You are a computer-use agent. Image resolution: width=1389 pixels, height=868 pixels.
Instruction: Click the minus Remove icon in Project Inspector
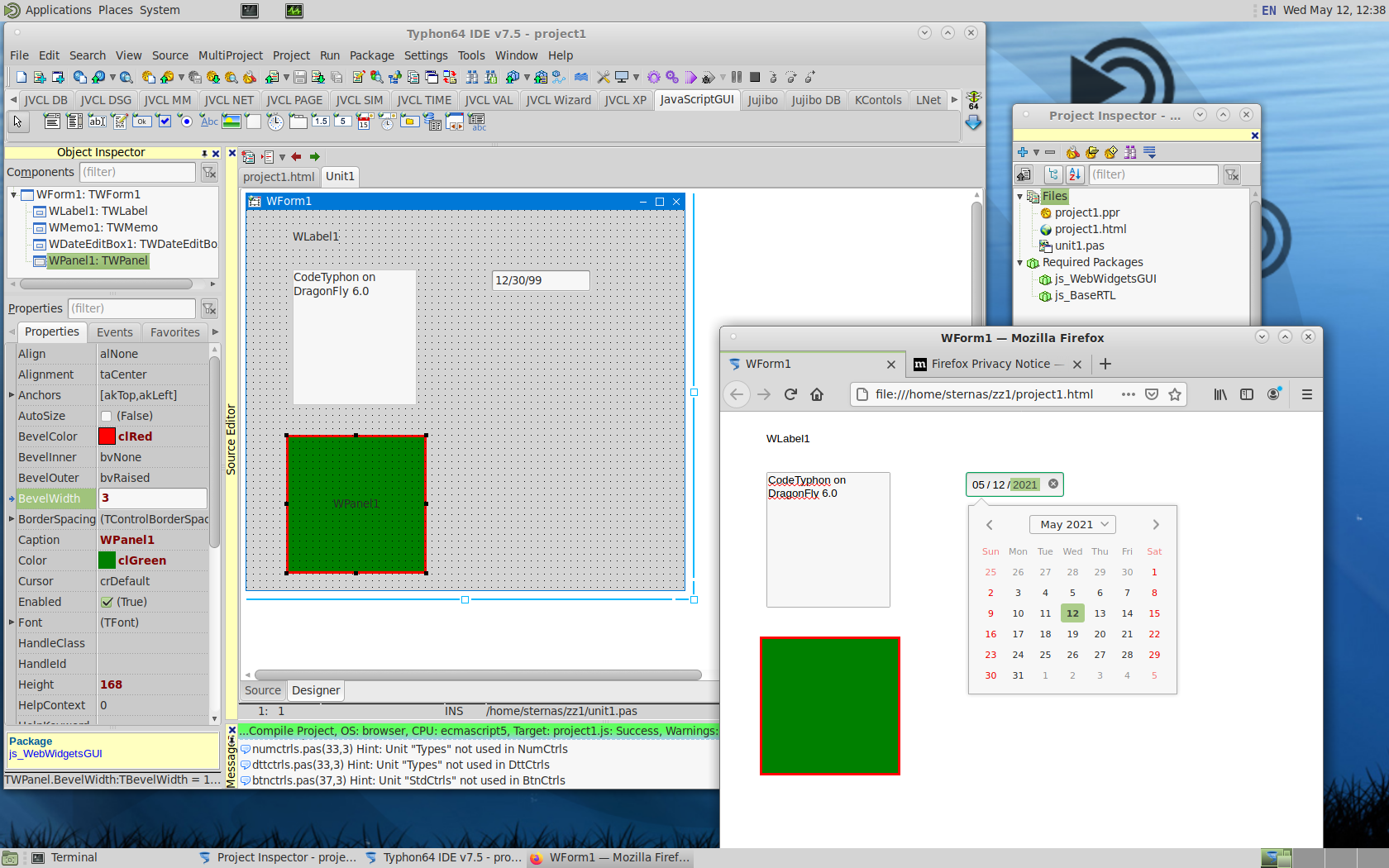[x=1050, y=152]
